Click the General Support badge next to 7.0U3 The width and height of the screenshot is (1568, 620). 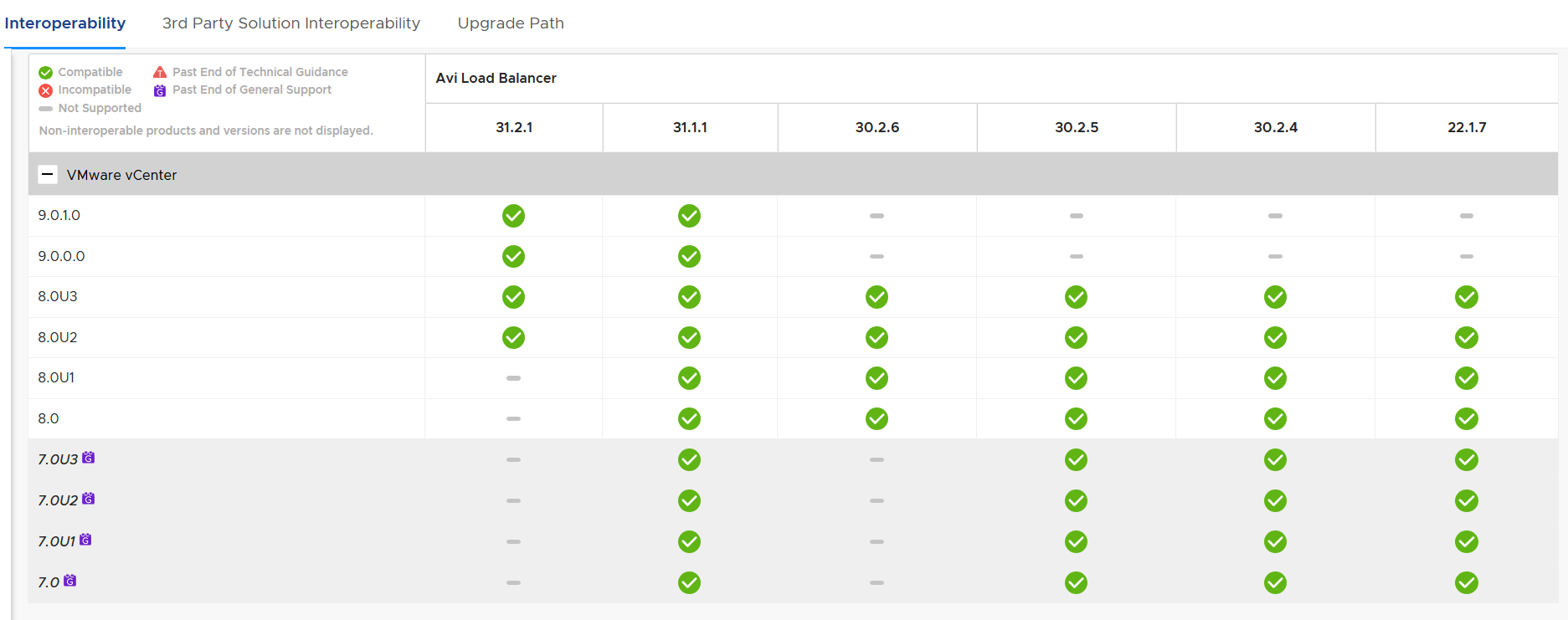click(89, 458)
